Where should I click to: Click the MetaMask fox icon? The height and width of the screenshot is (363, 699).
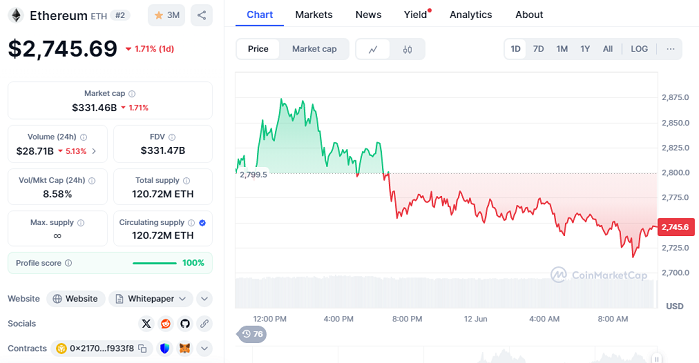pyautogui.click(x=185, y=348)
